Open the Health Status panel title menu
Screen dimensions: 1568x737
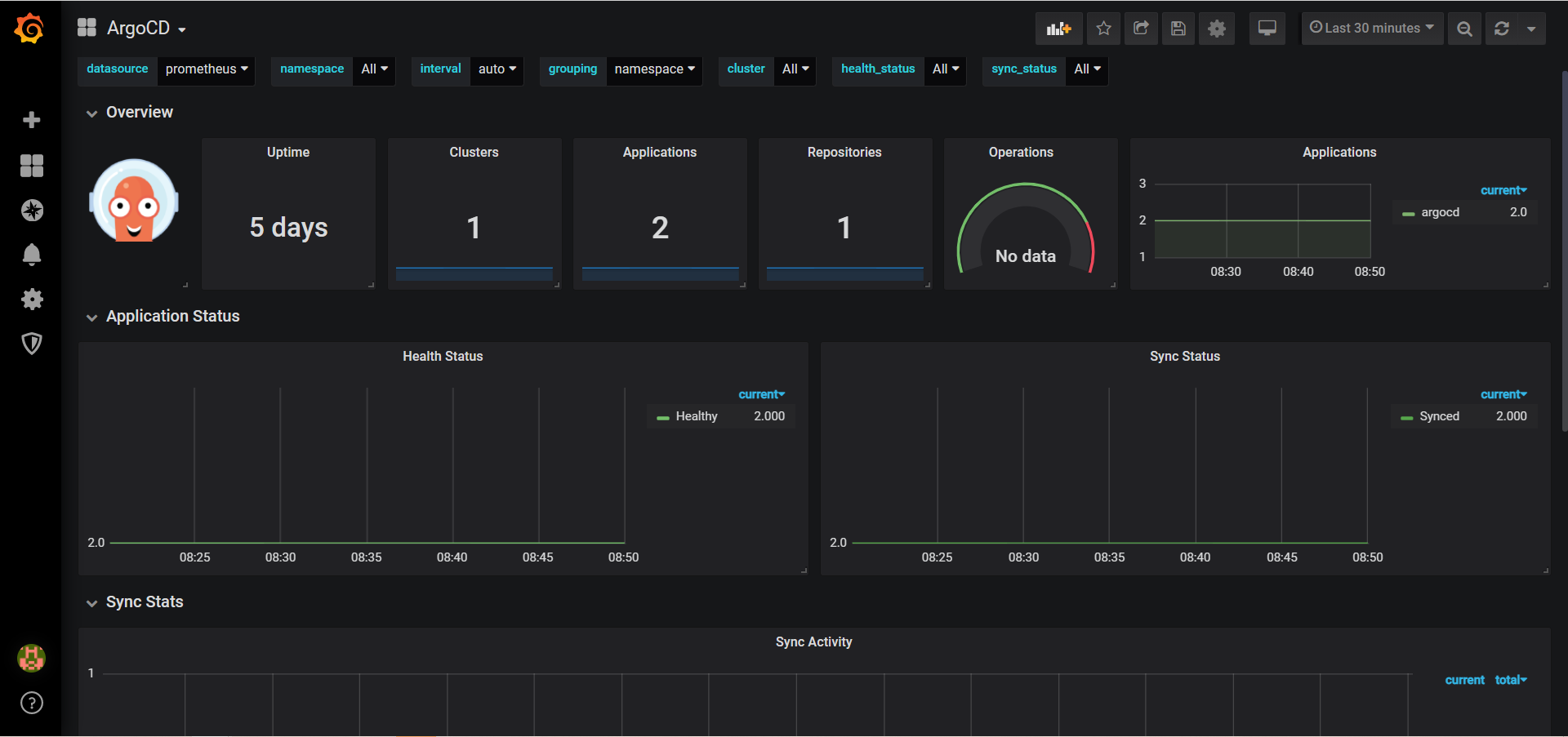pyautogui.click(x=443, y=357)
